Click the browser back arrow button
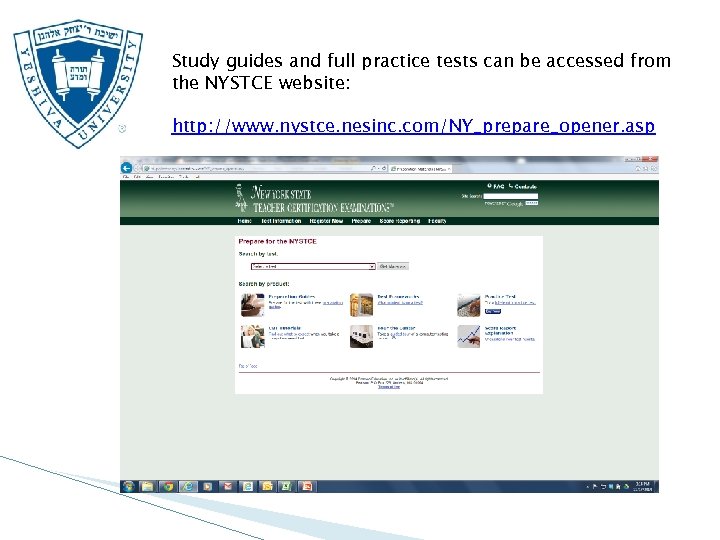 (x=126, y=168)
